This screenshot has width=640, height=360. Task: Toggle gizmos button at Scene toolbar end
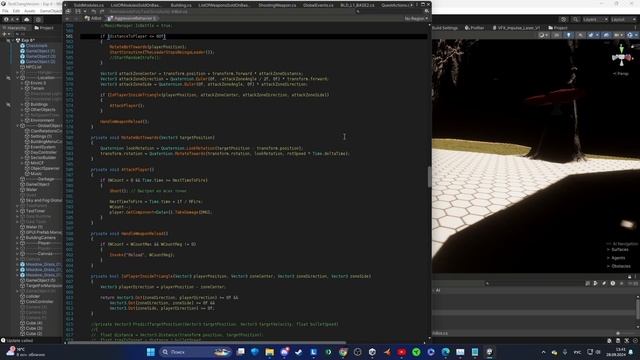pos(631,35)
